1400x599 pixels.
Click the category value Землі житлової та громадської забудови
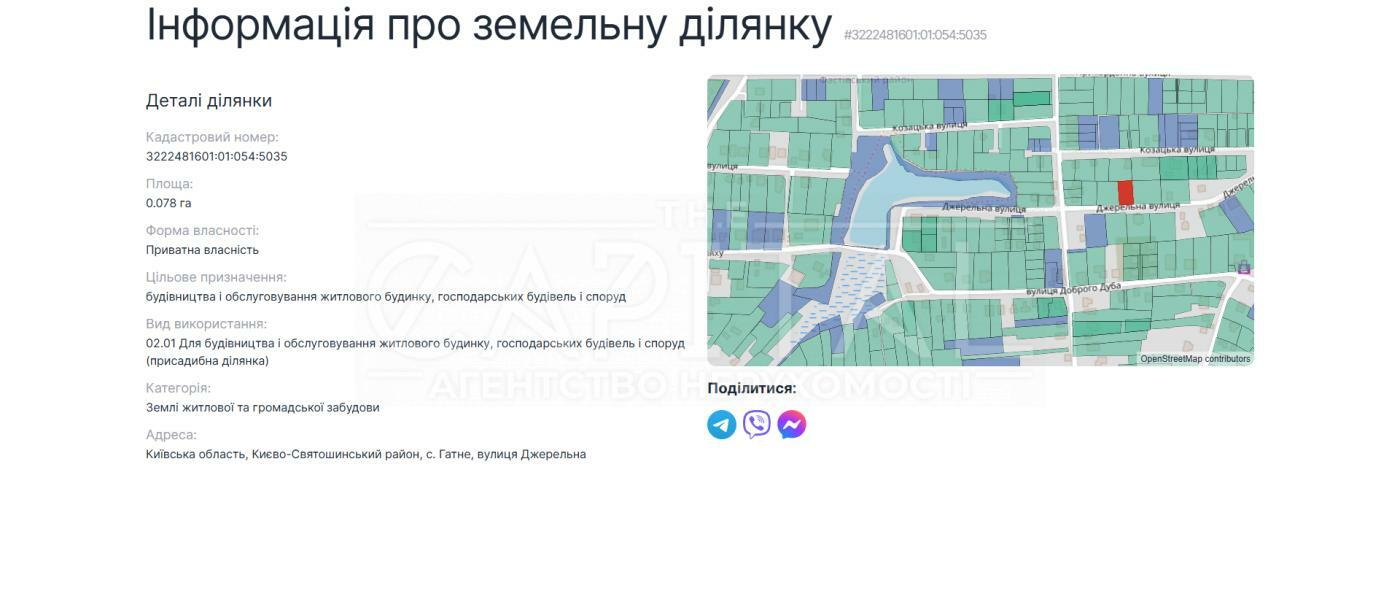click(263, 407)
